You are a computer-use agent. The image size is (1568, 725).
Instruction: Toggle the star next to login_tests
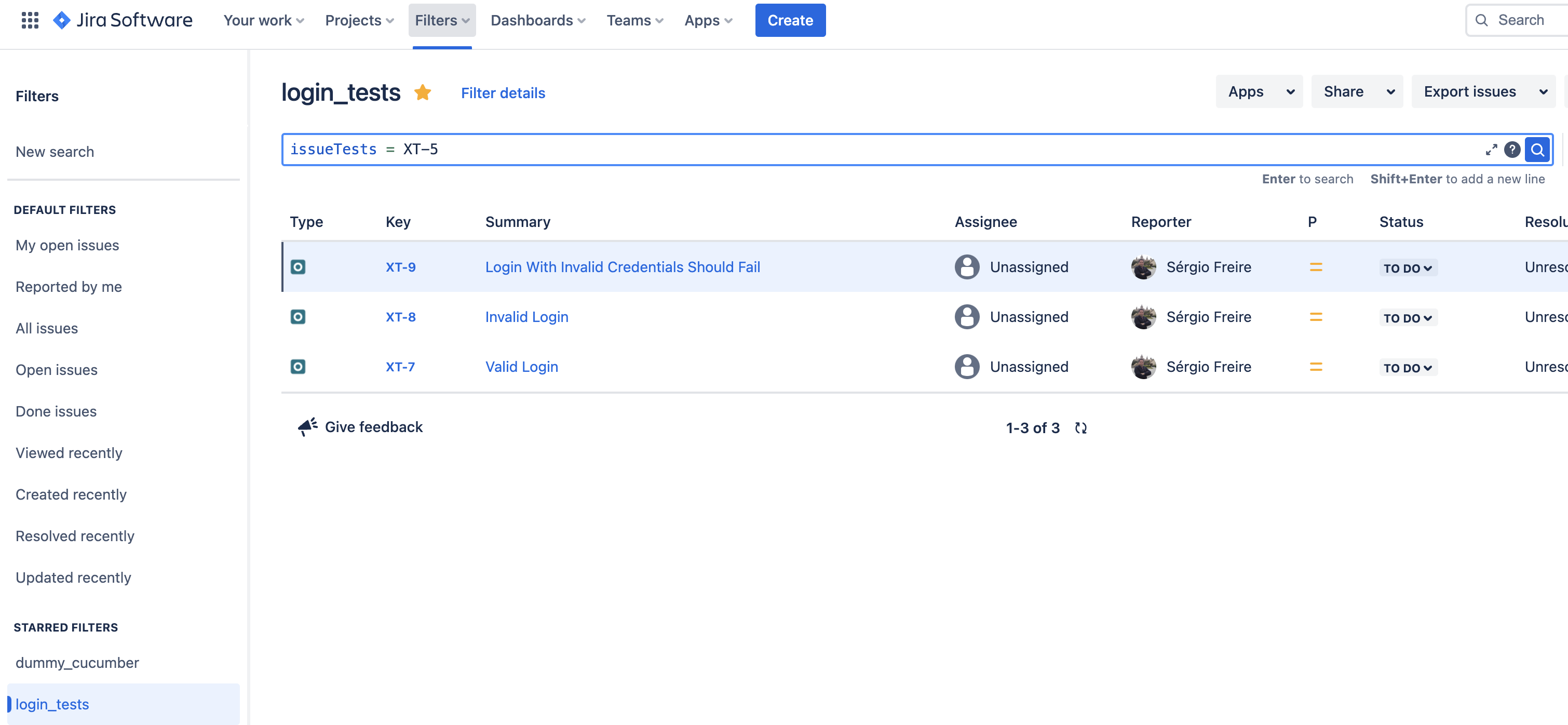(423, 92)
